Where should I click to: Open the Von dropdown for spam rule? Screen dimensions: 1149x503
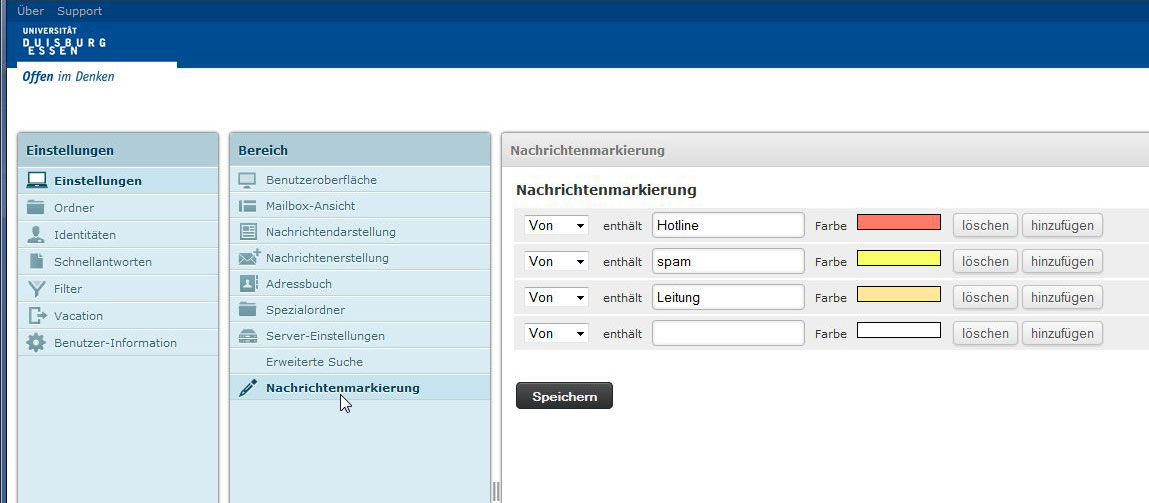click(x=556, y=261)
